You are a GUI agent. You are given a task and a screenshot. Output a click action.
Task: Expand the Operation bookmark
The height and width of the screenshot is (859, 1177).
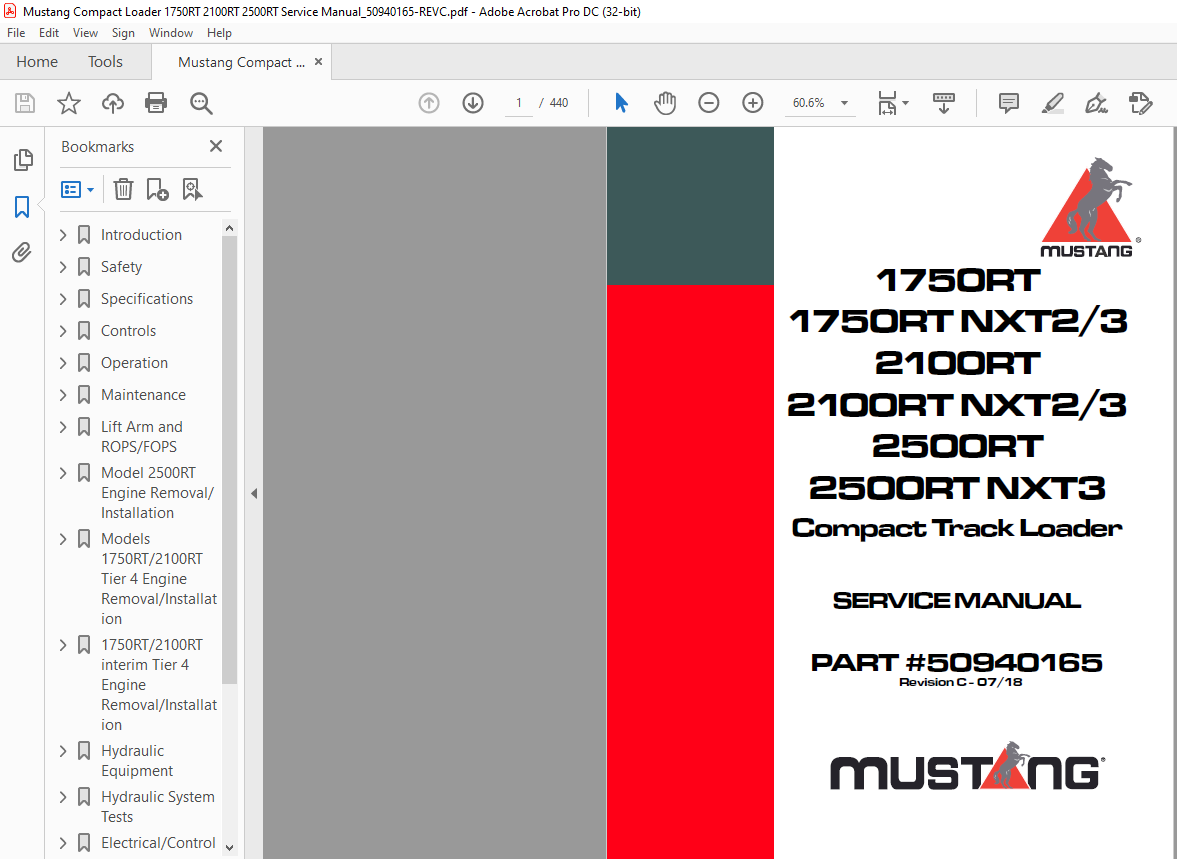[x=63, y=363]
